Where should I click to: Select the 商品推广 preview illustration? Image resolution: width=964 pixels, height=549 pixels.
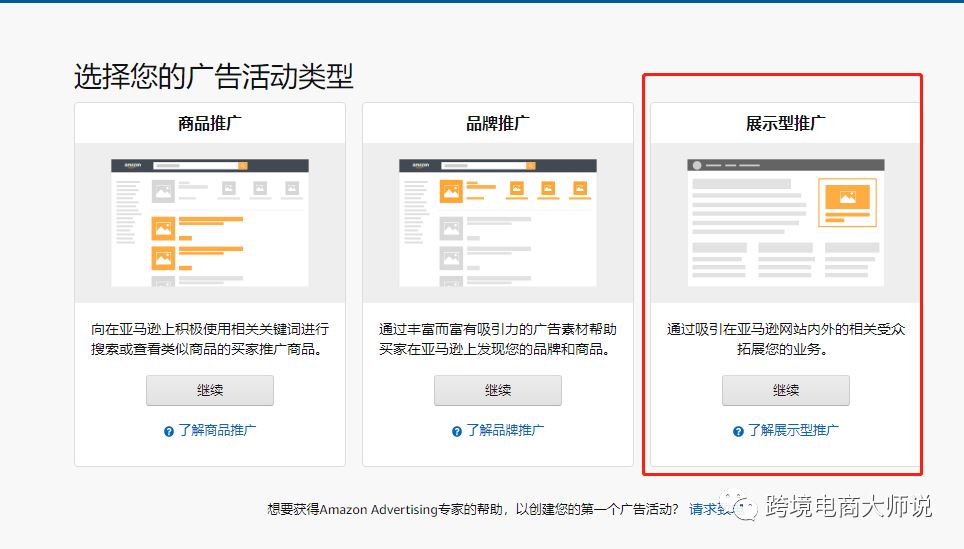coord(210,223)
